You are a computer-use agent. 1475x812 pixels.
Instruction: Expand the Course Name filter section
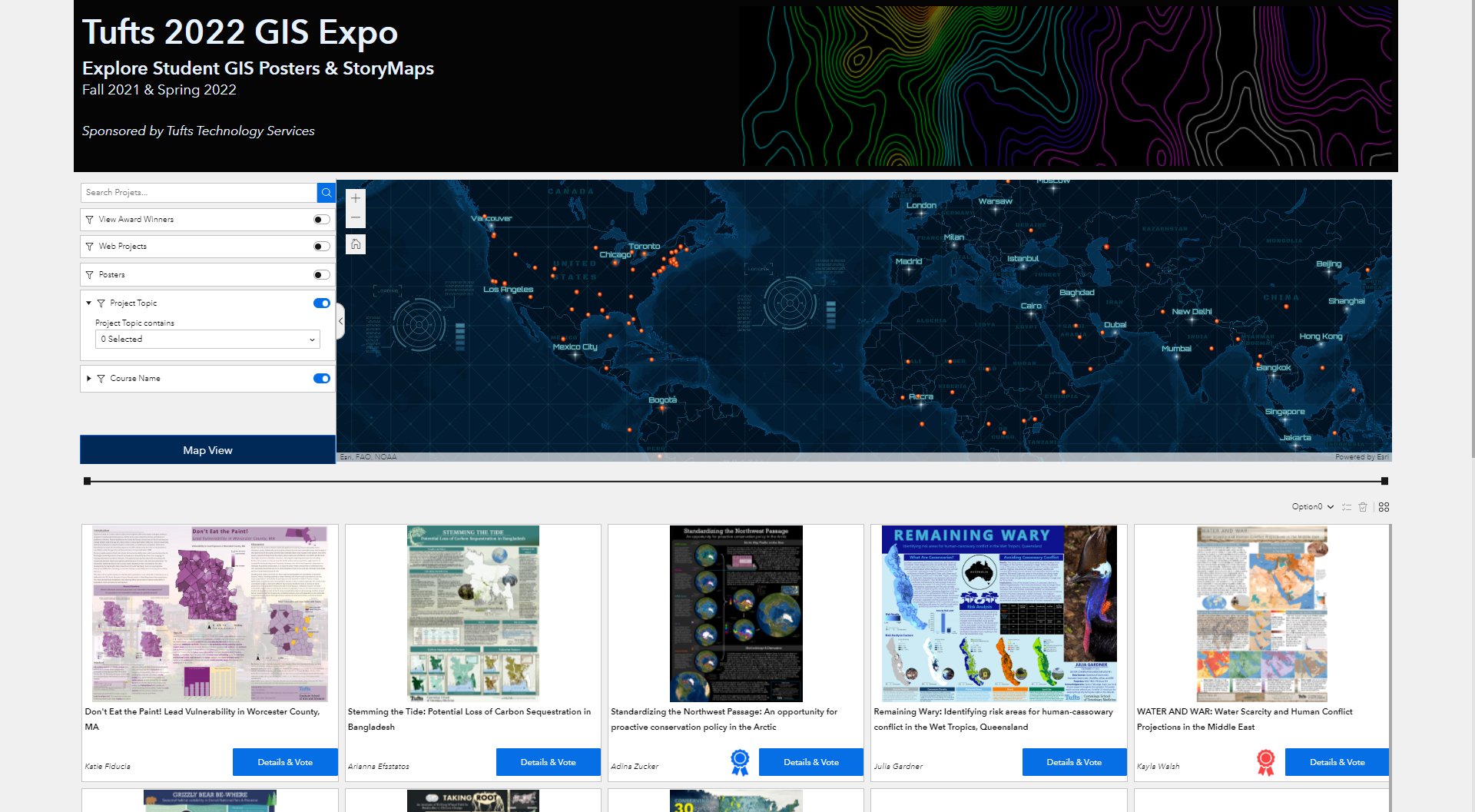tap(89, 379)
